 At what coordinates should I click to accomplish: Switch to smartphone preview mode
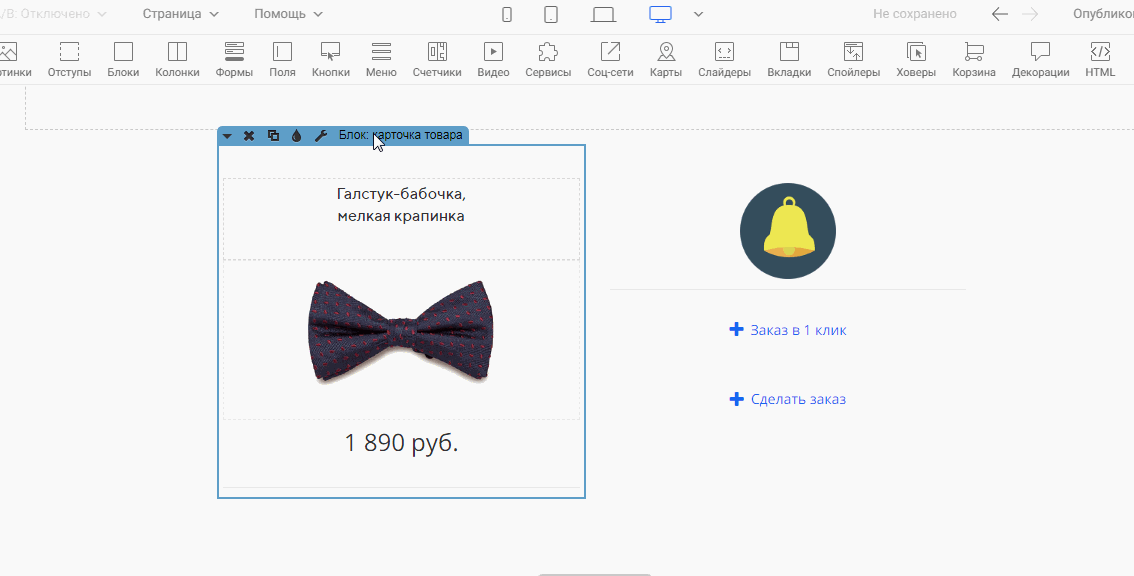(x=507, y=14)
